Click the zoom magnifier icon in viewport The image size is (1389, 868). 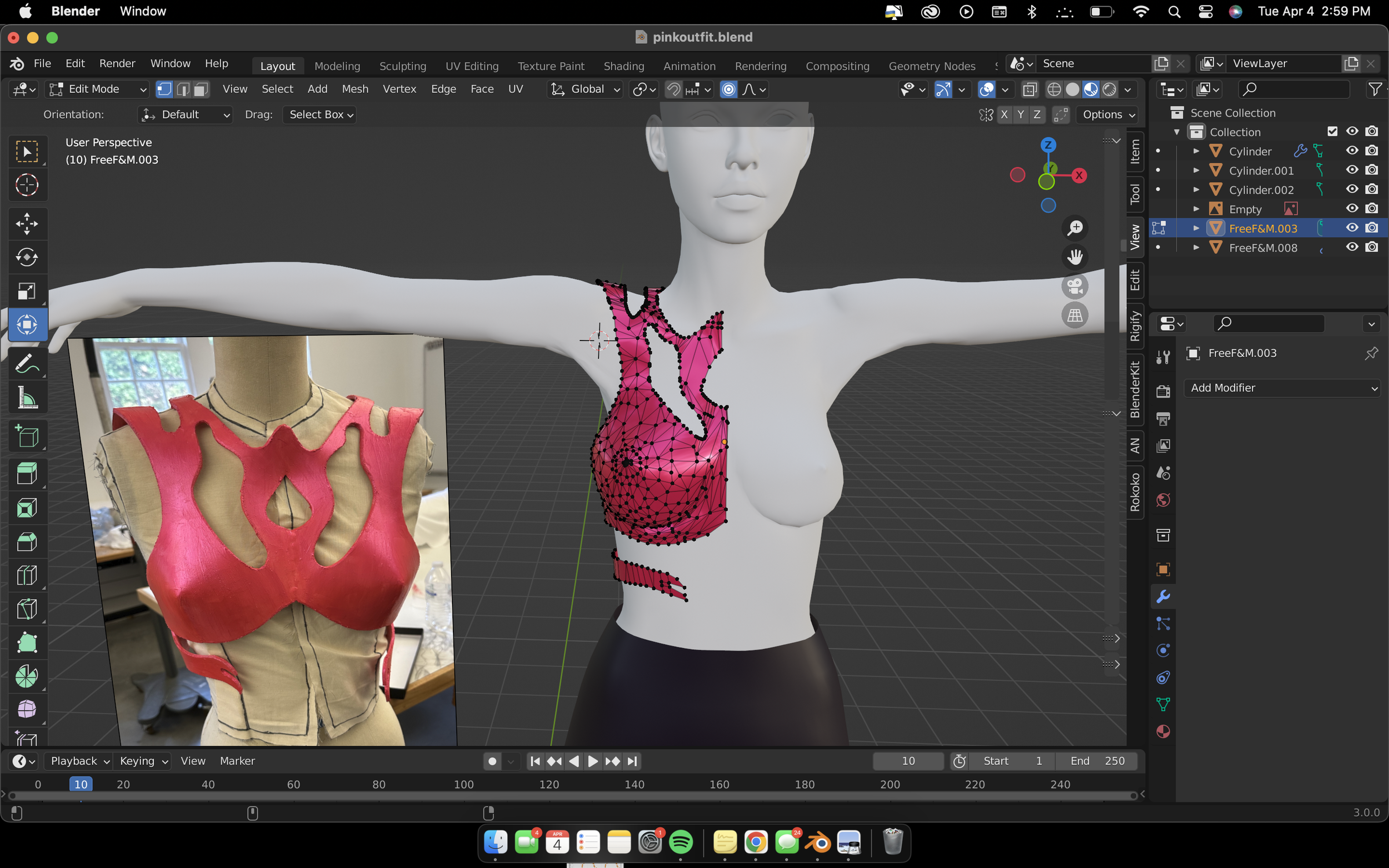[1075, 228]
